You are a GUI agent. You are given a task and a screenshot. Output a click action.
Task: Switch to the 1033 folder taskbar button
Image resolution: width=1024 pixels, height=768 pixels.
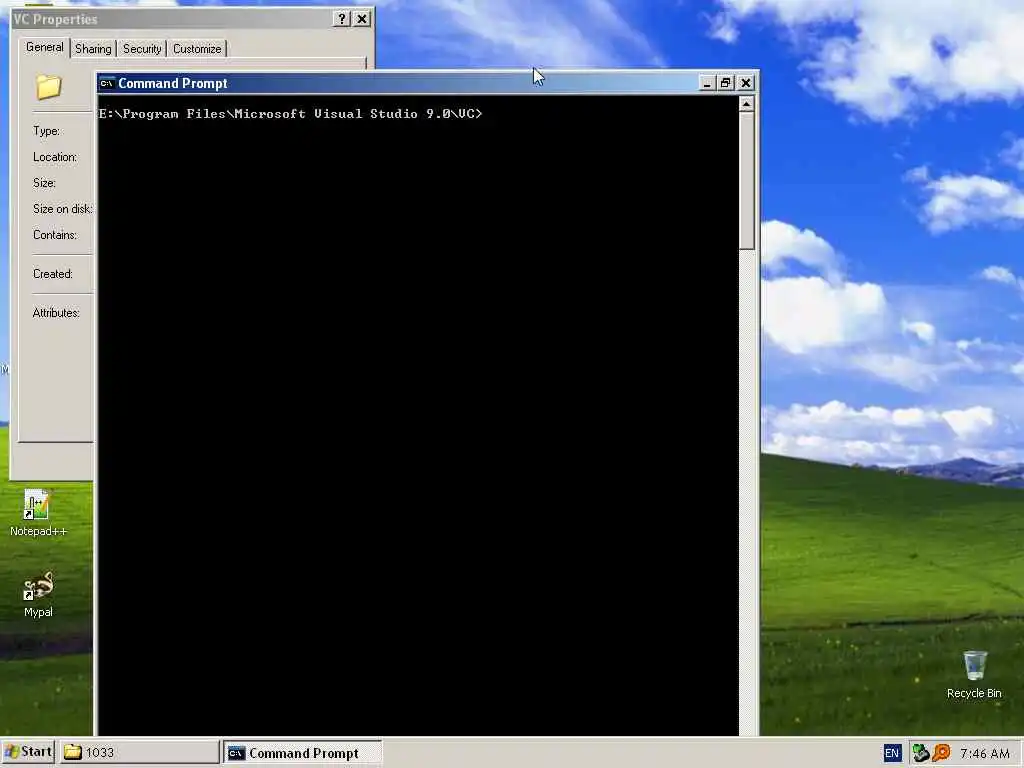(139, 752)
